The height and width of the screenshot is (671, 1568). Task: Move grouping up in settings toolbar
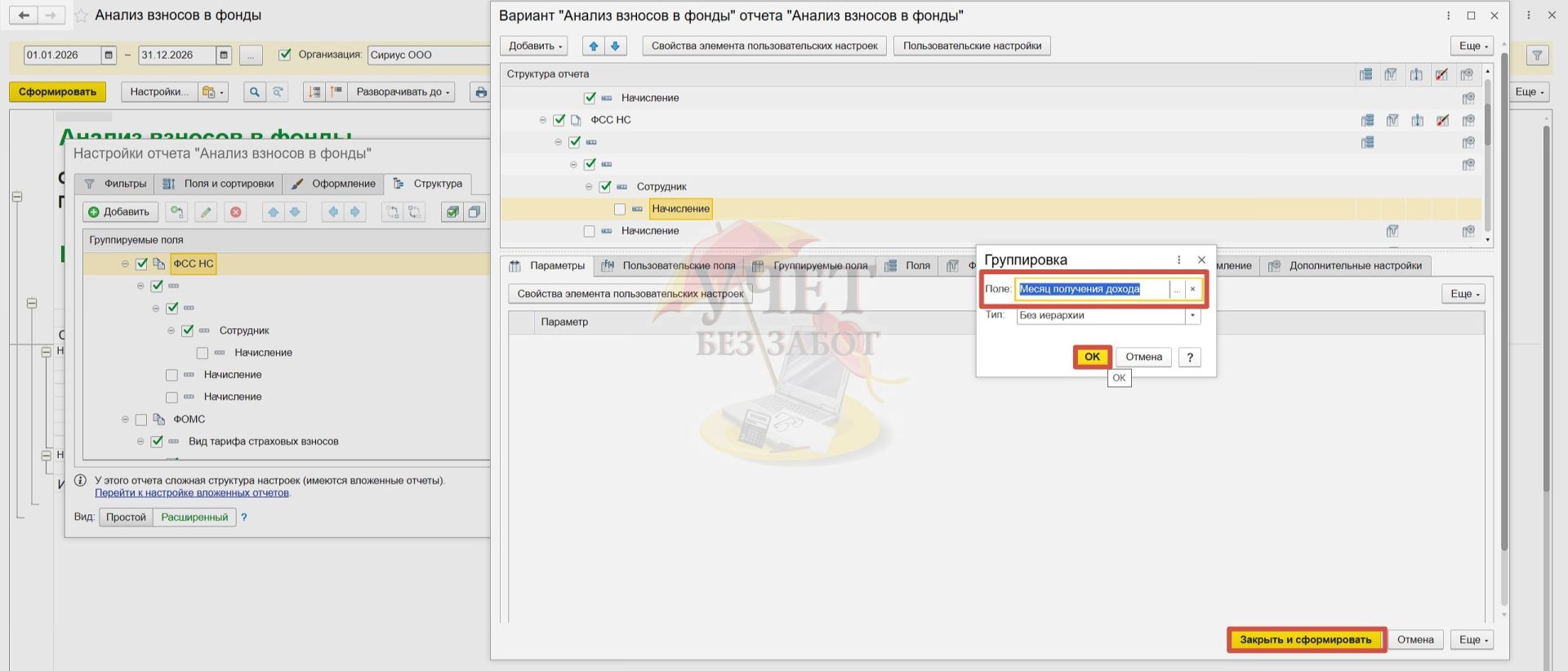273,212
